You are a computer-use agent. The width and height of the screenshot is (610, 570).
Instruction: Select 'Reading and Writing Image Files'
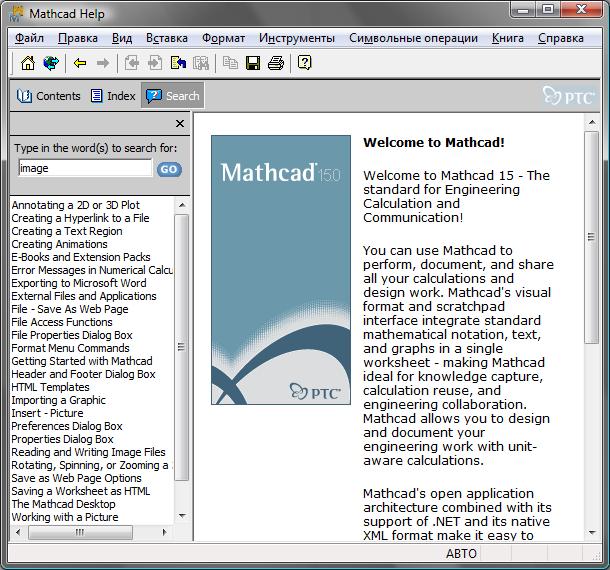click(88, 452)
